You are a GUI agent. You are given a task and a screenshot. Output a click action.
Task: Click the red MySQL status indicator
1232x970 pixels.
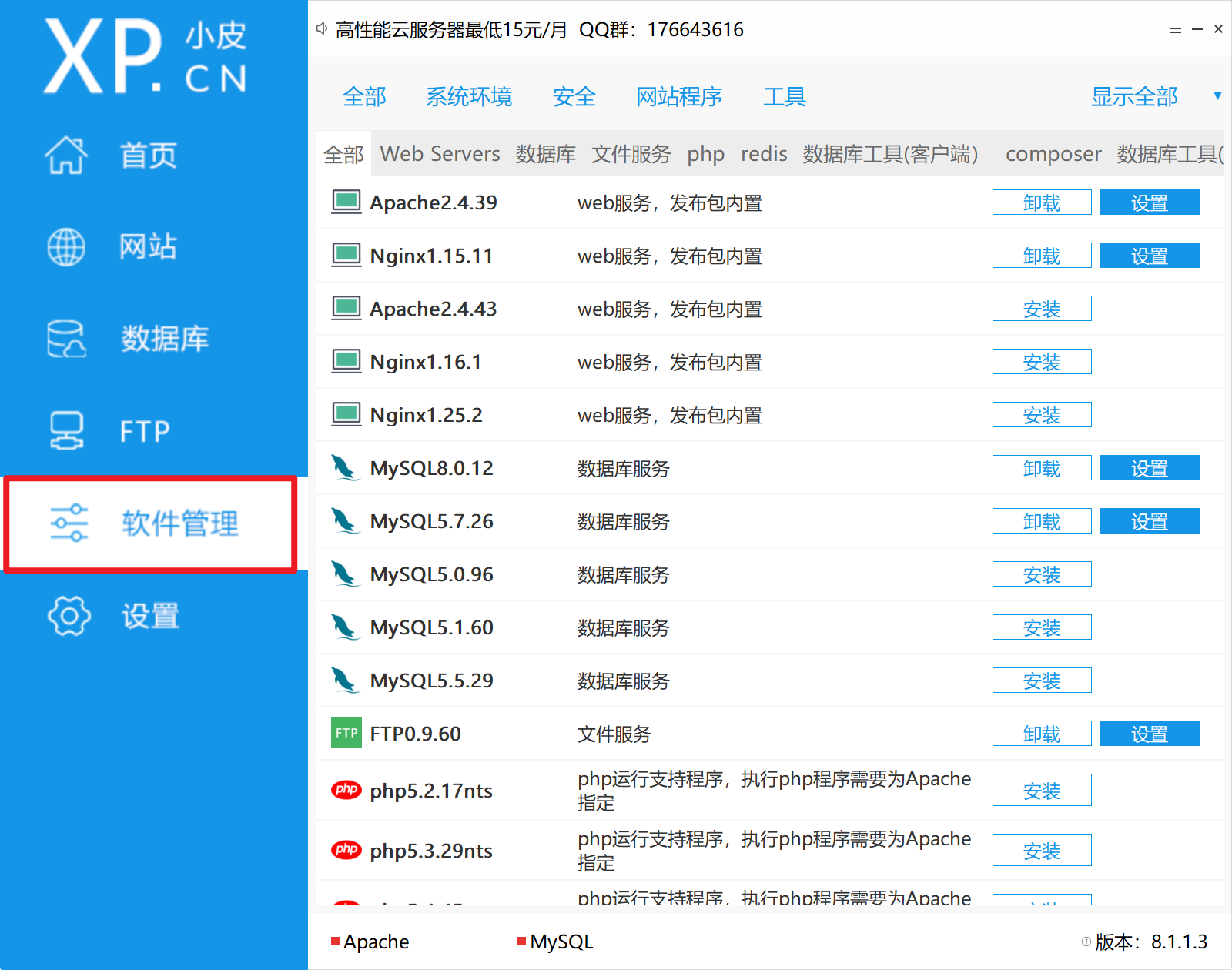pos(522,942)
